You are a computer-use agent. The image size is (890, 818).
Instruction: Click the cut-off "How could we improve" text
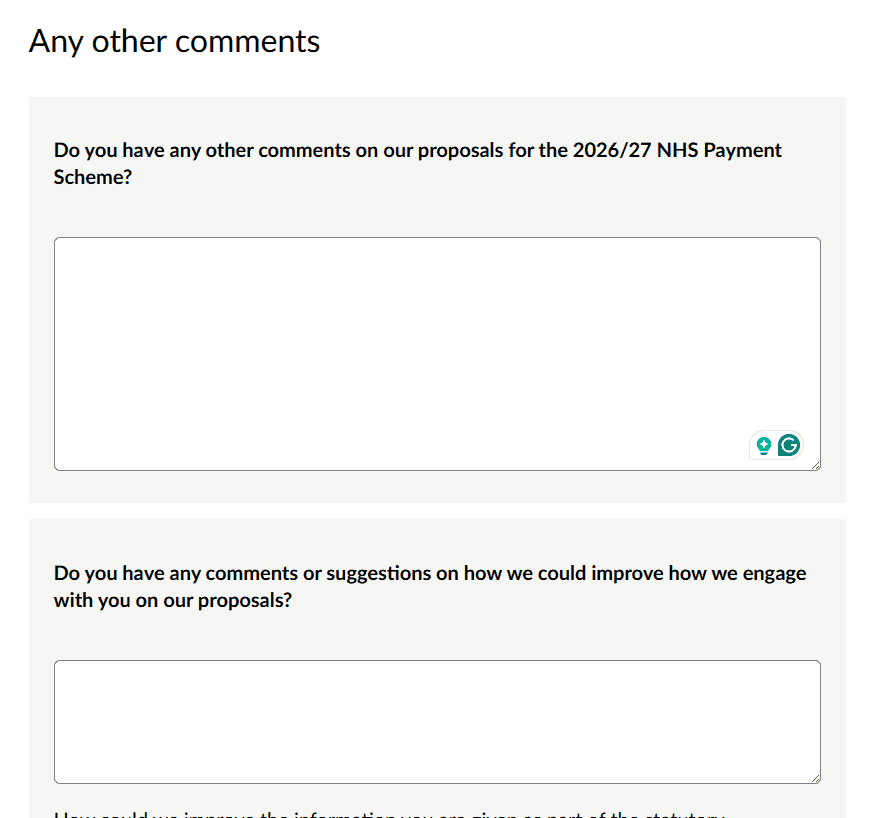(x=390, y=814)
